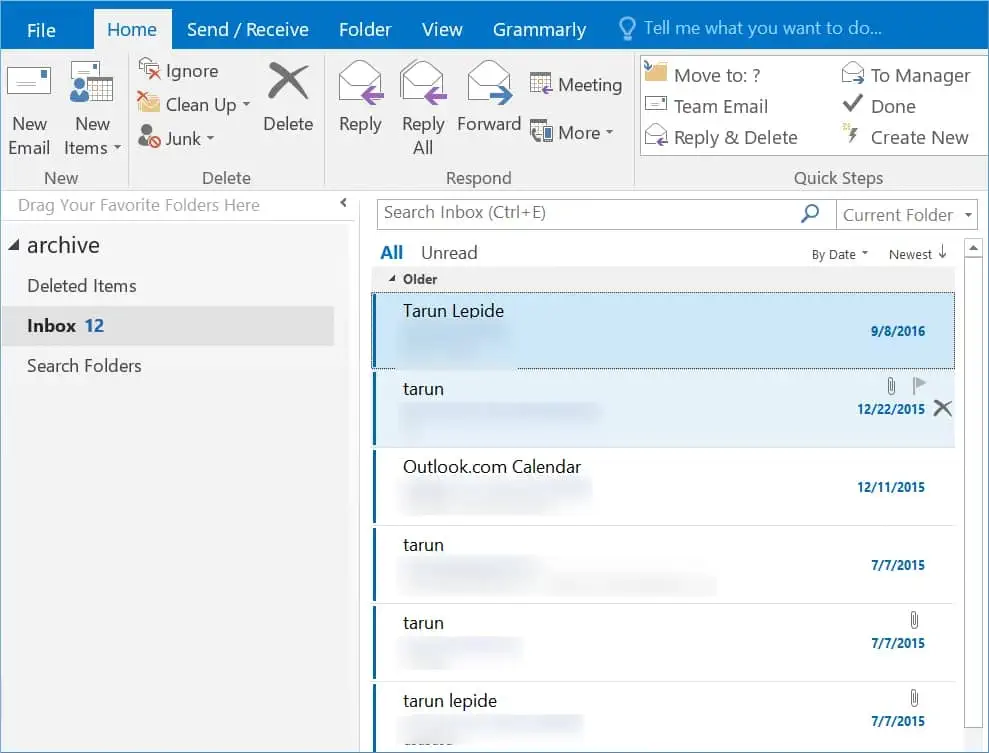Image resolution: width=989 pixels, height=753 pixels.
Task: Collapse the Older message group
Action: [x=392, y=278]
